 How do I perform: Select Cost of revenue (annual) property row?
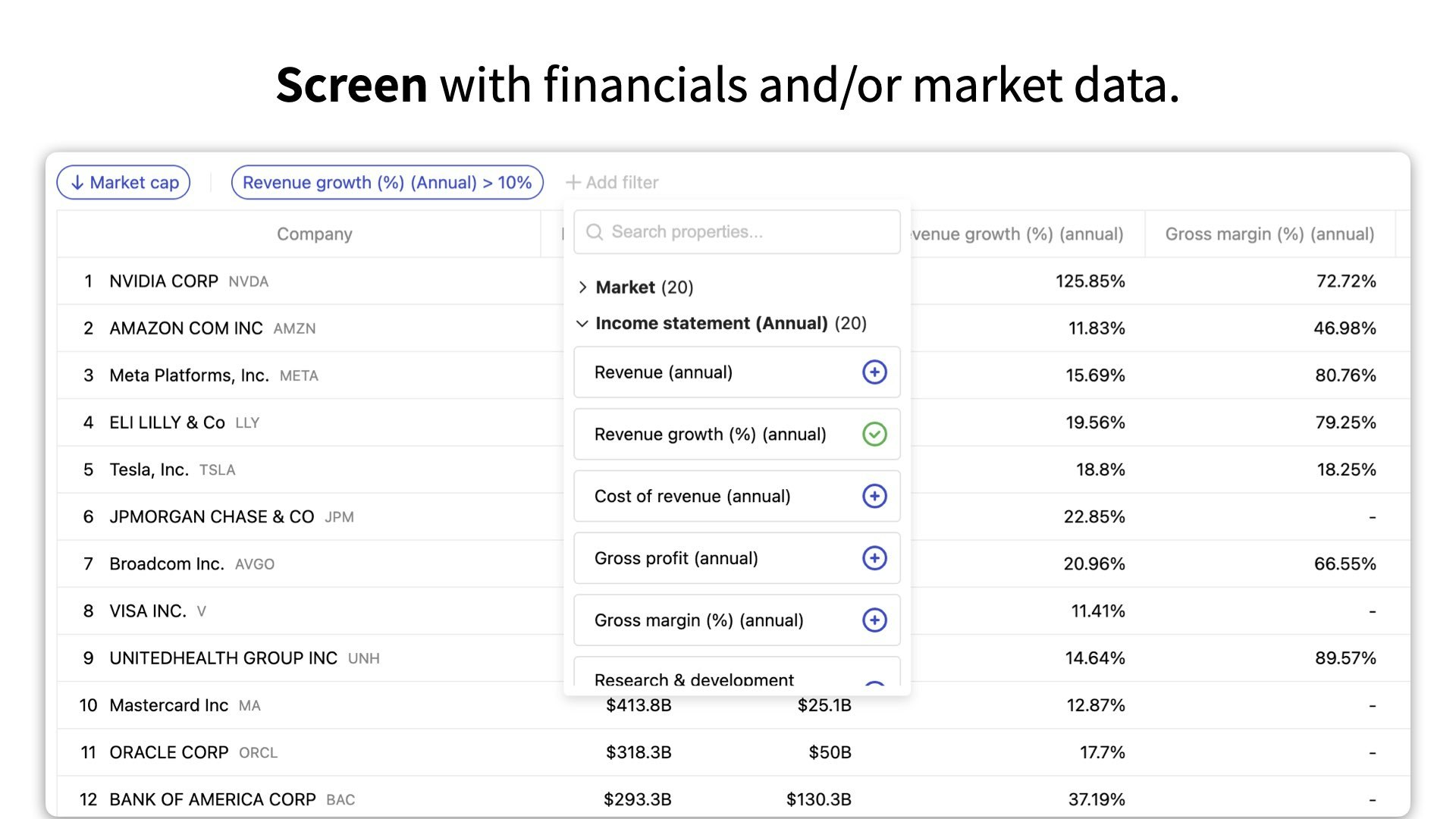tap(737, 496)
